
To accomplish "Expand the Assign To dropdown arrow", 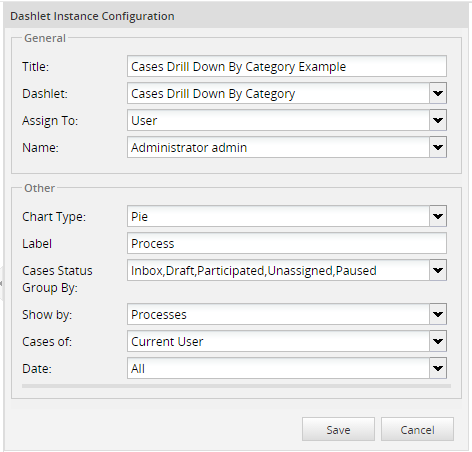I will click(x=438, y=120).
